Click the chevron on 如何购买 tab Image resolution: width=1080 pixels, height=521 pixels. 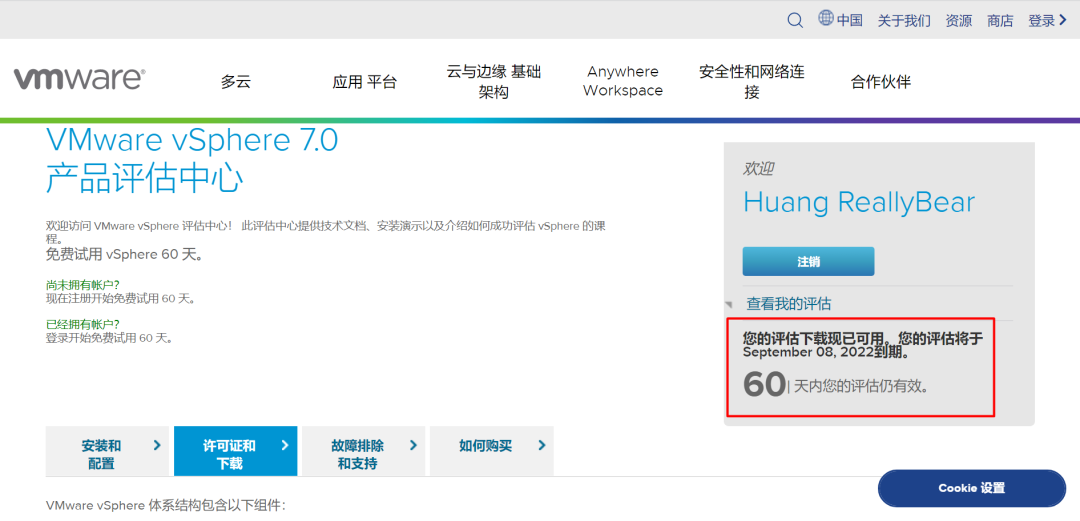542,445
